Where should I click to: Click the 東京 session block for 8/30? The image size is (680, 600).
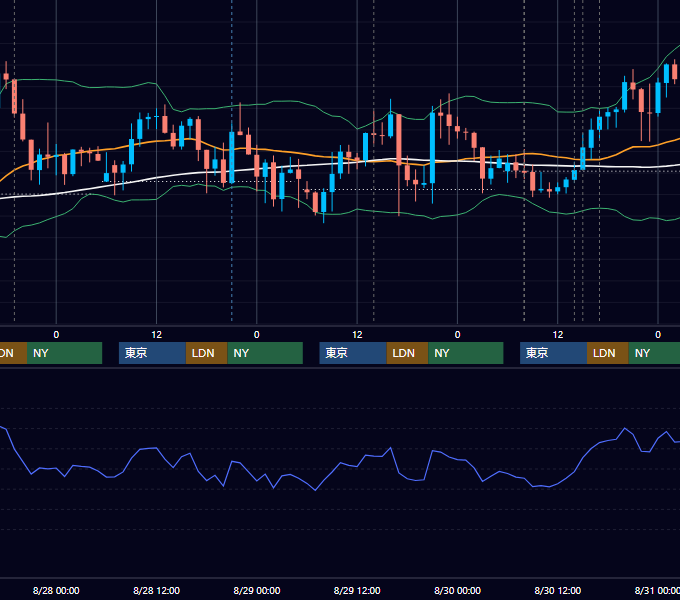point(554,353)
